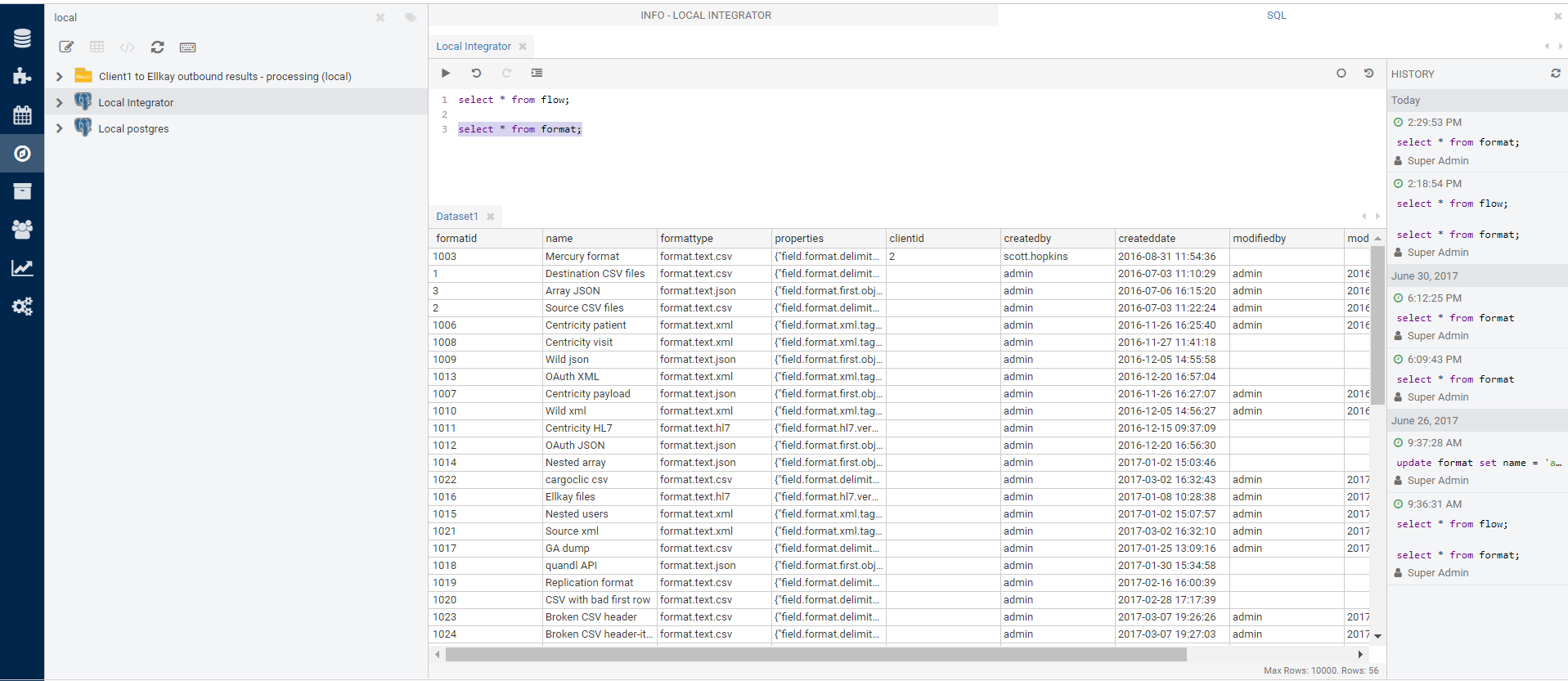The image size is (1568, 681).
Task: Open the statistics chart icon in sidebar
Action: pos(22,268)
